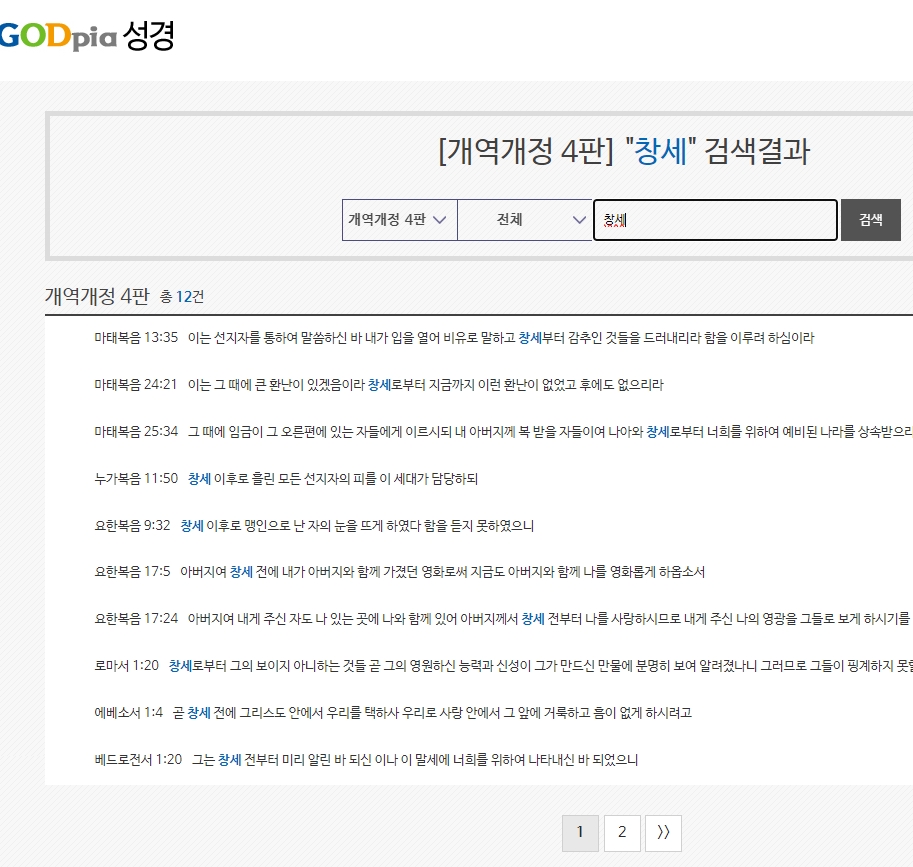Viewport: 913px width, 867px height.
Task: Go to results page 2
Action: [622, 833]
